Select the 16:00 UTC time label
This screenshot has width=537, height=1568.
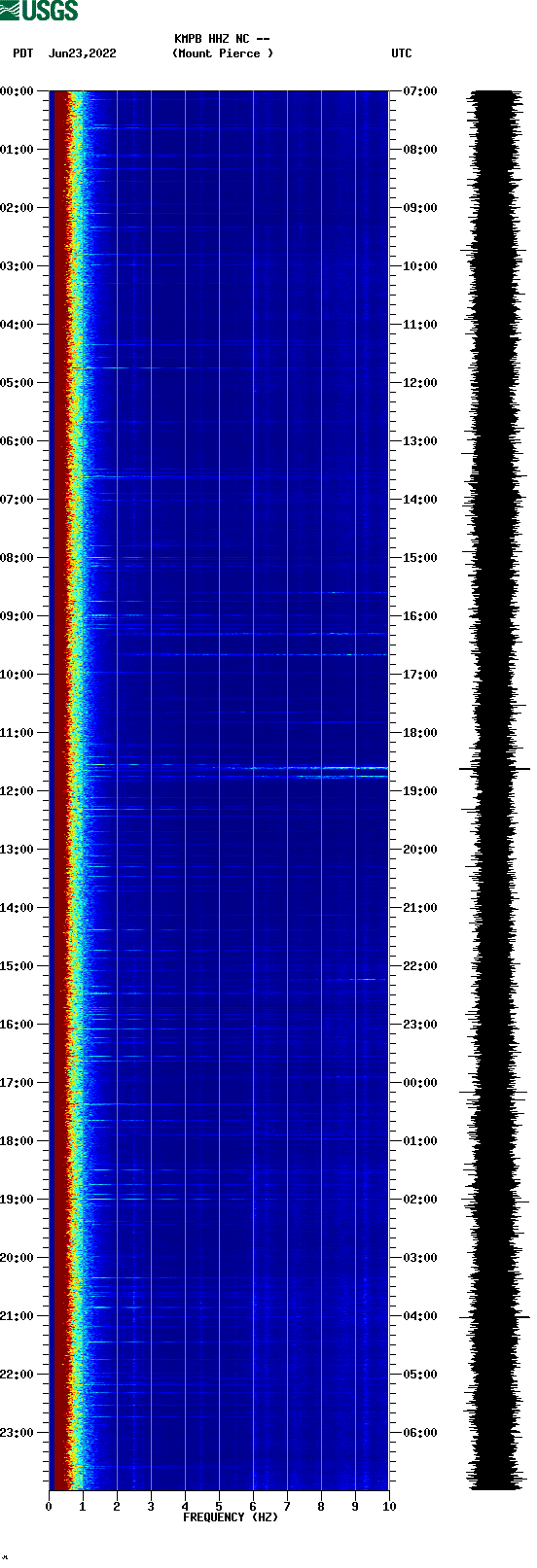coord(420,616)
